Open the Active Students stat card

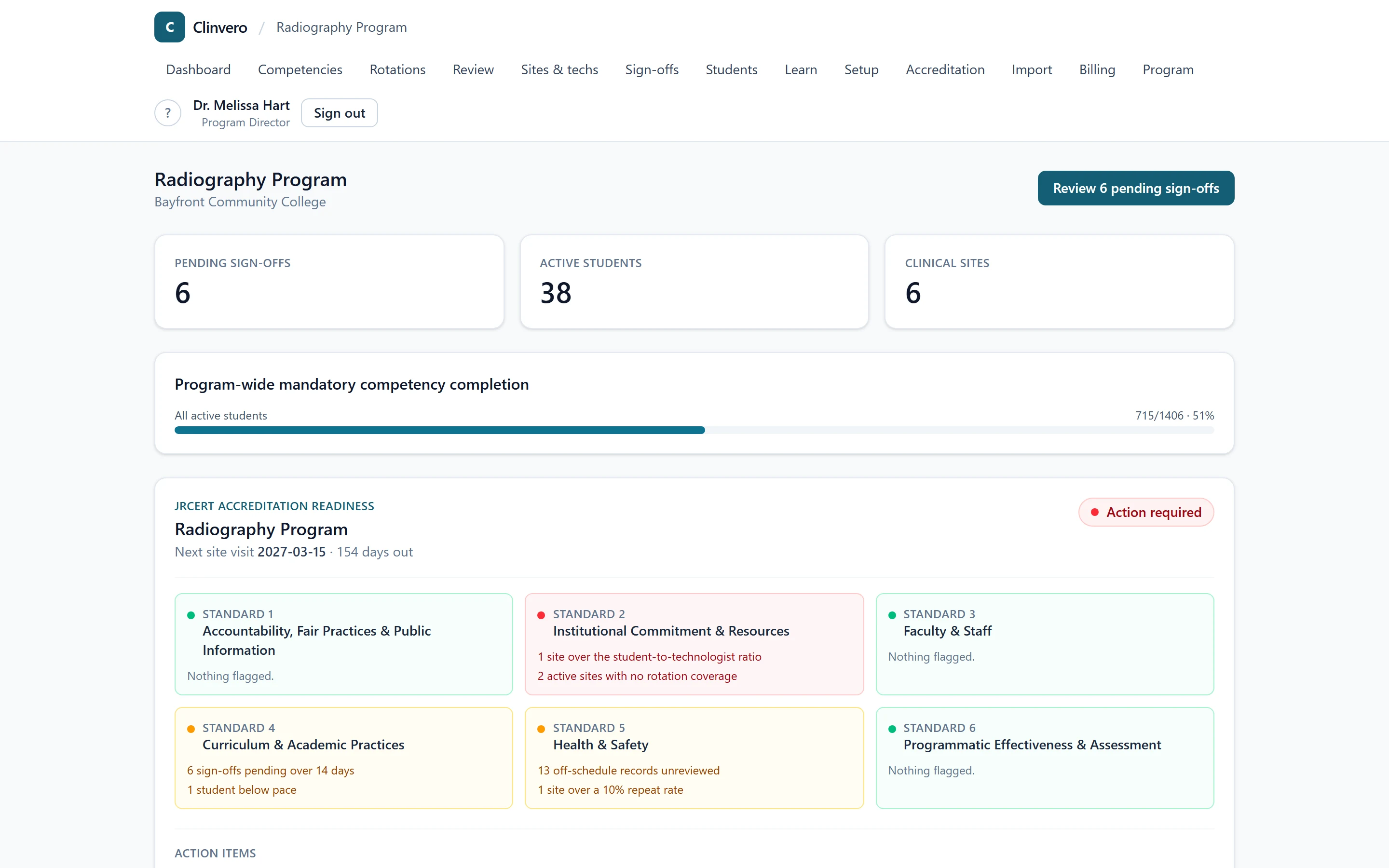pyautogui.click(x=694, y=282)
